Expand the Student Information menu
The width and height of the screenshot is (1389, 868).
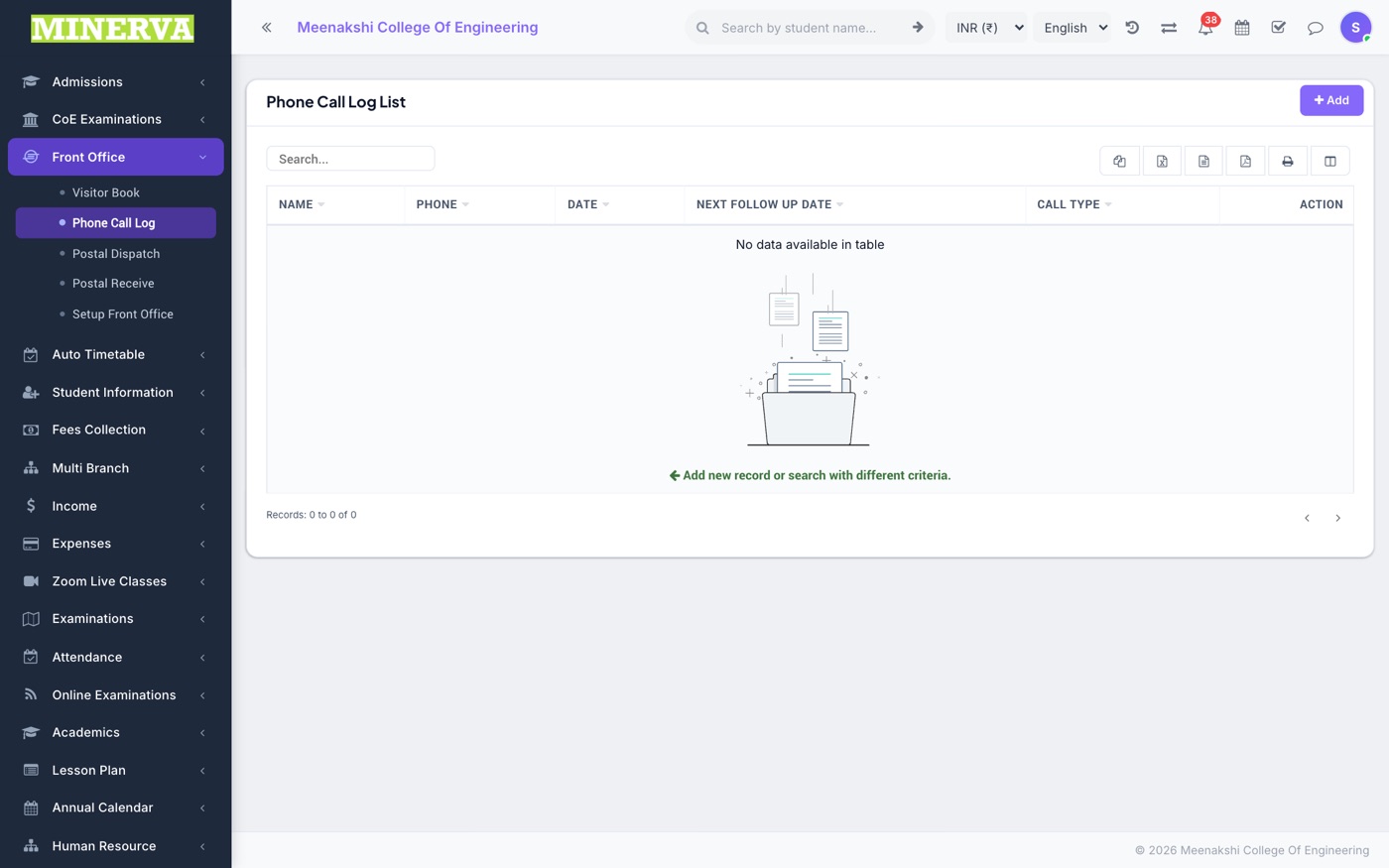click(x=116, y=393)
